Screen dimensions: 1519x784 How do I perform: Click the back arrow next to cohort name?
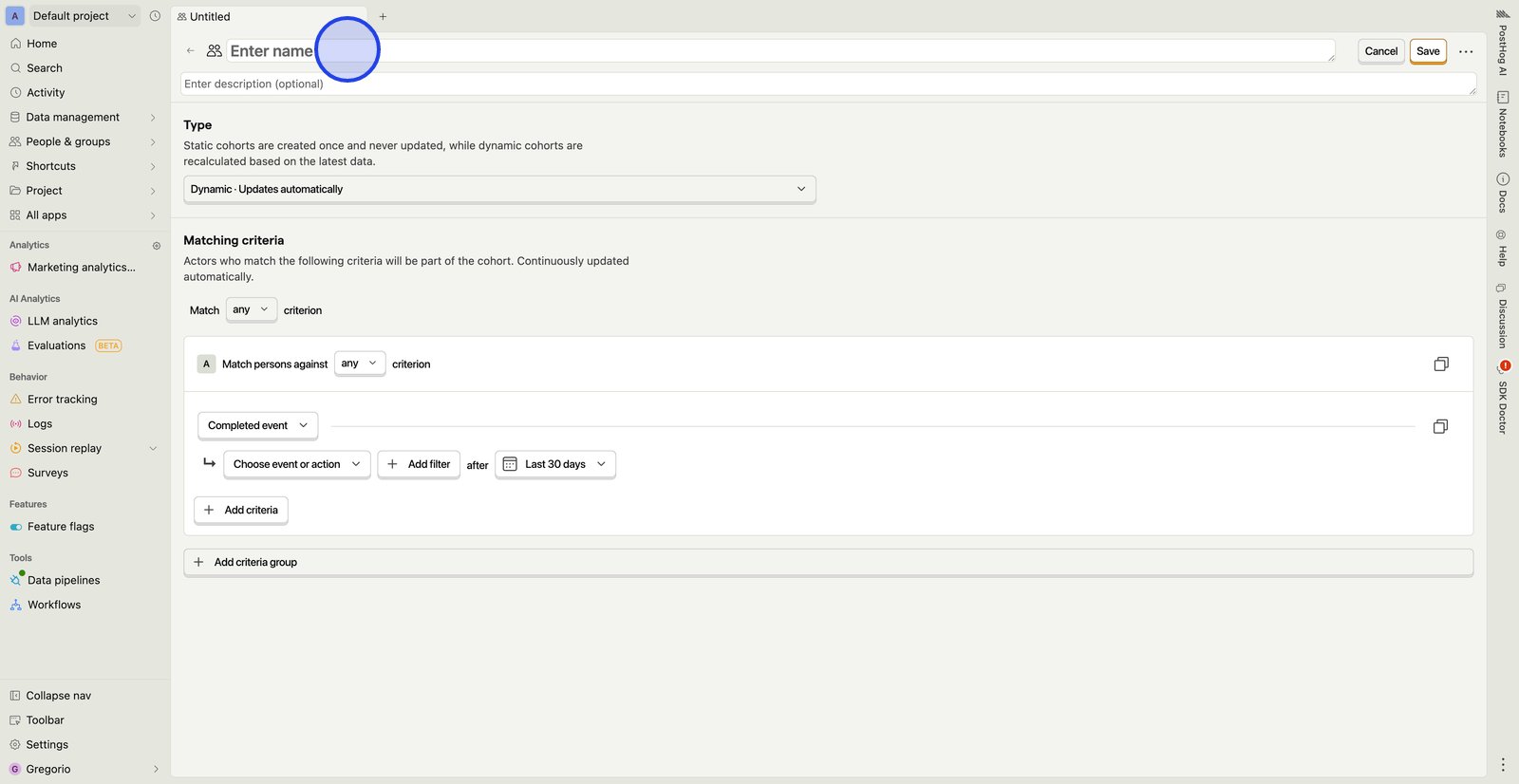pos(191,51)
